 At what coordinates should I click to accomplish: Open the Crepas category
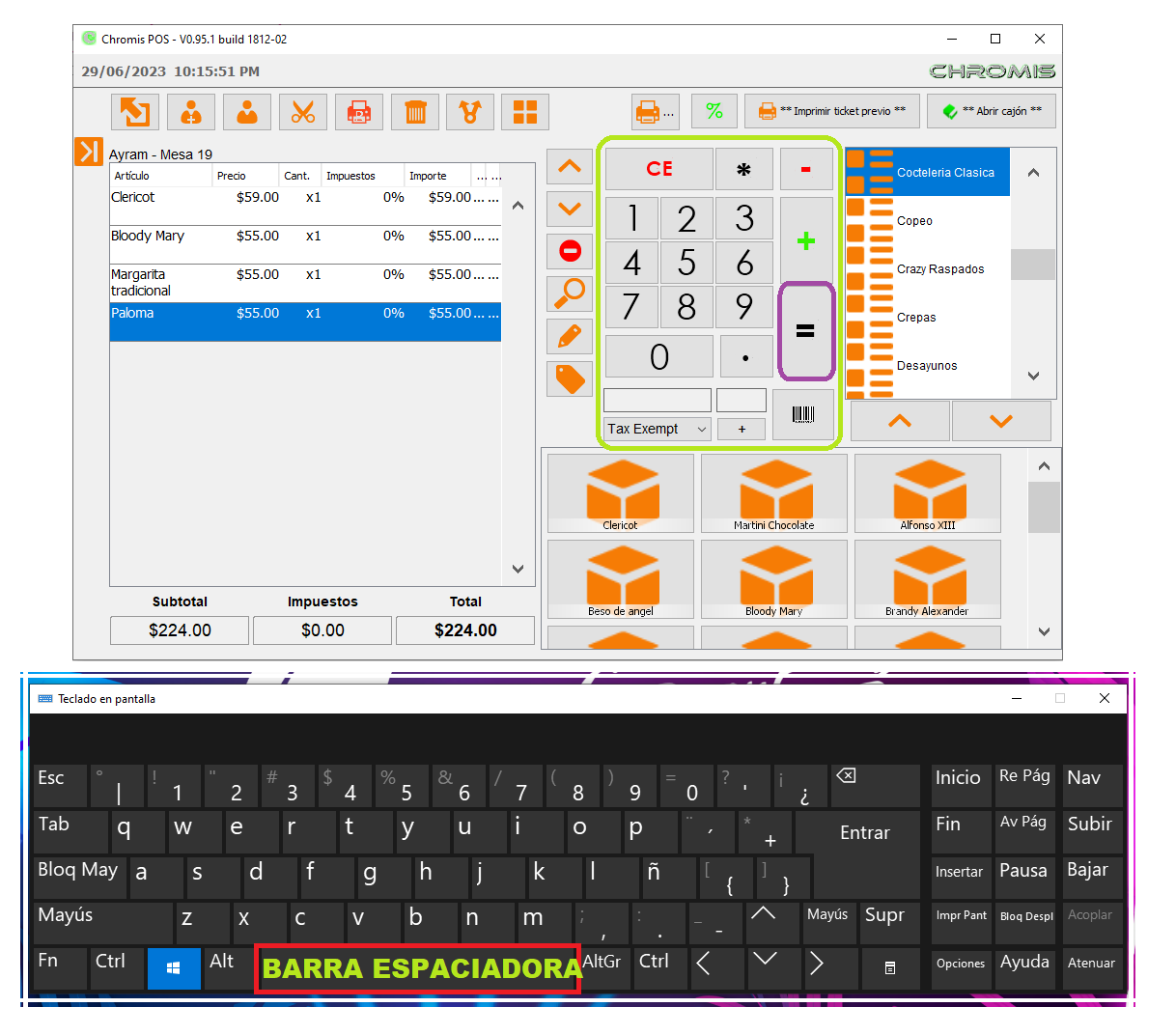pyautogui.click(x=928, y=317)
